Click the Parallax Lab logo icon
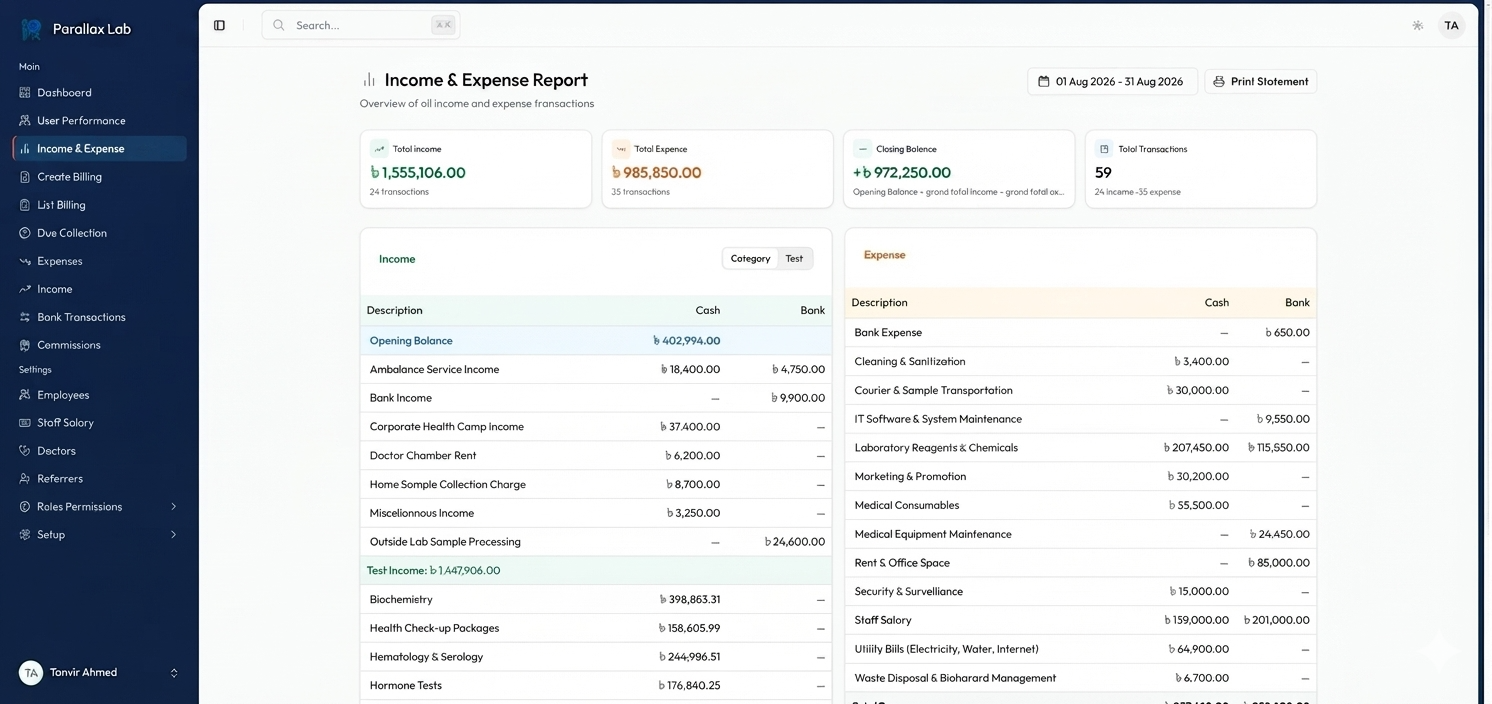Viewport: 1492px width, 704px height. (31, 29)
